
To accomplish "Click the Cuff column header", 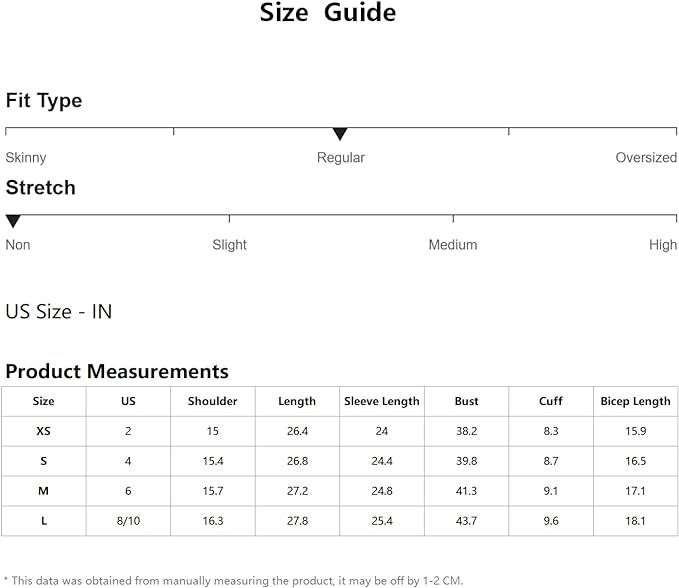I will click(550, 401).
